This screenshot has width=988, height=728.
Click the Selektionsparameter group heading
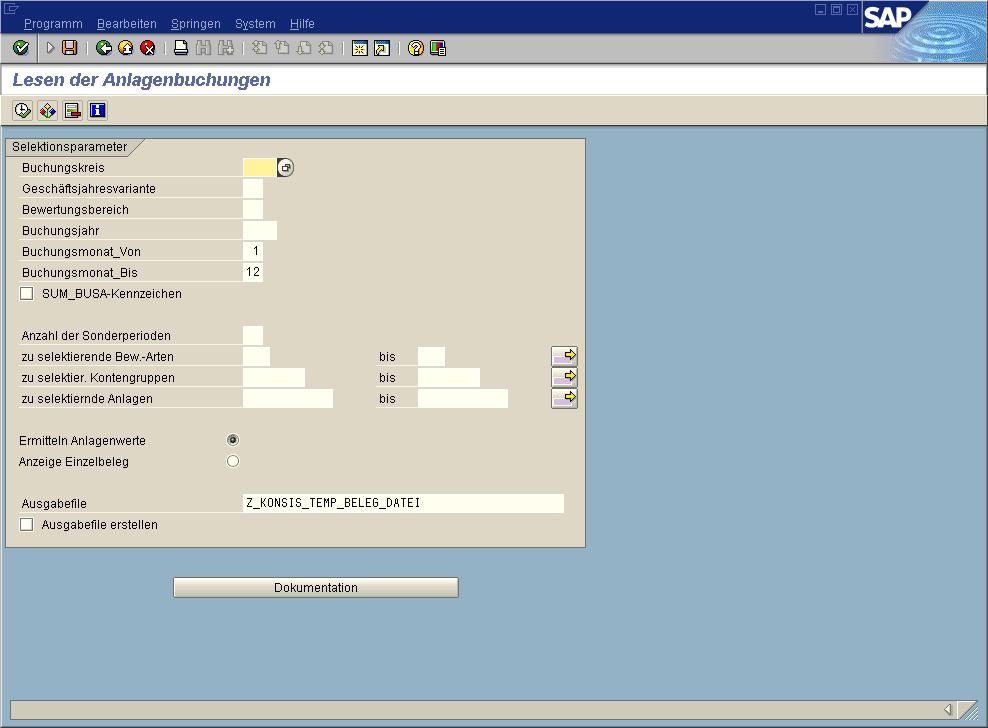tap(69, 147)
